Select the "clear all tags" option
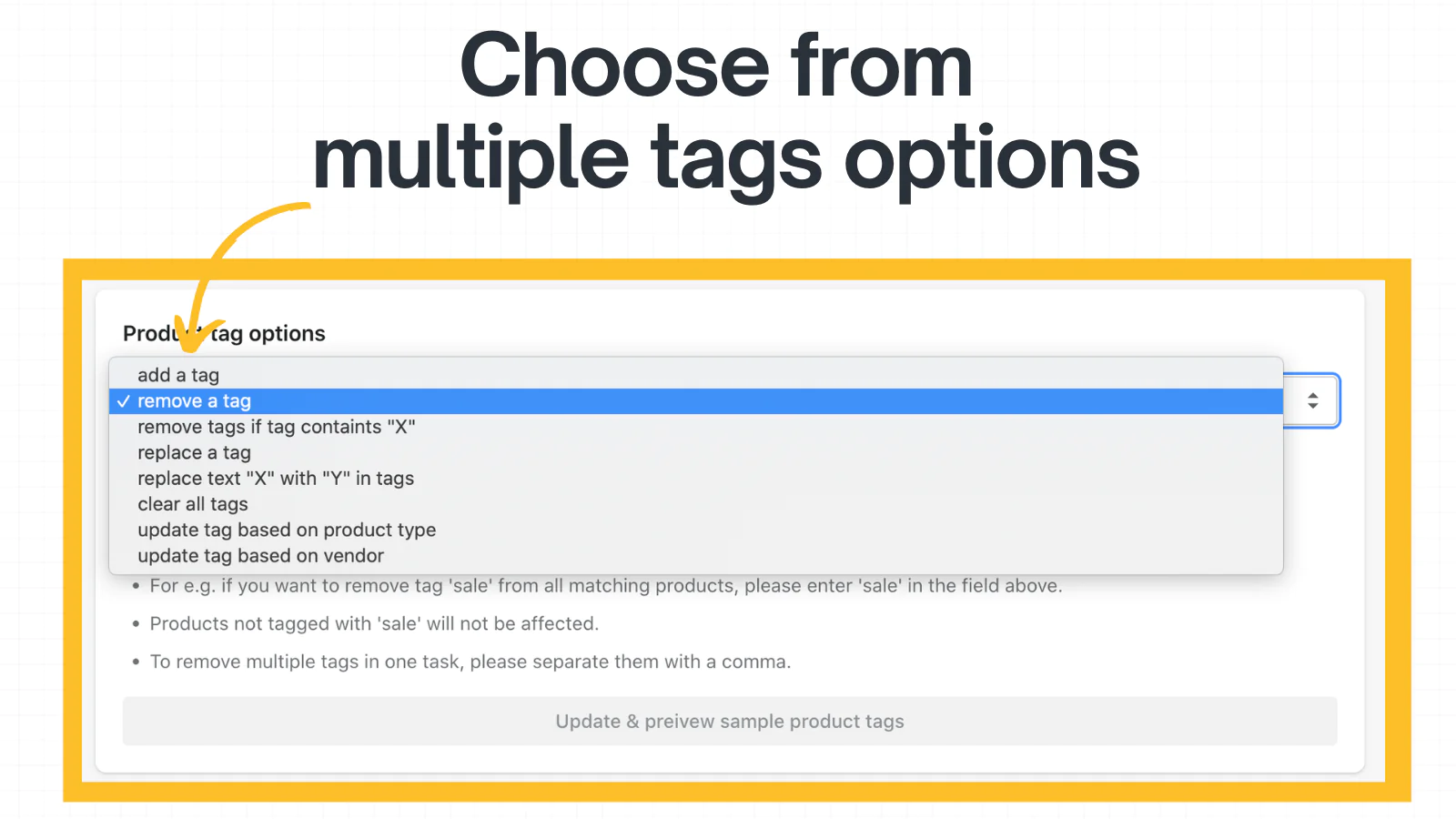 tap(192, 504)
